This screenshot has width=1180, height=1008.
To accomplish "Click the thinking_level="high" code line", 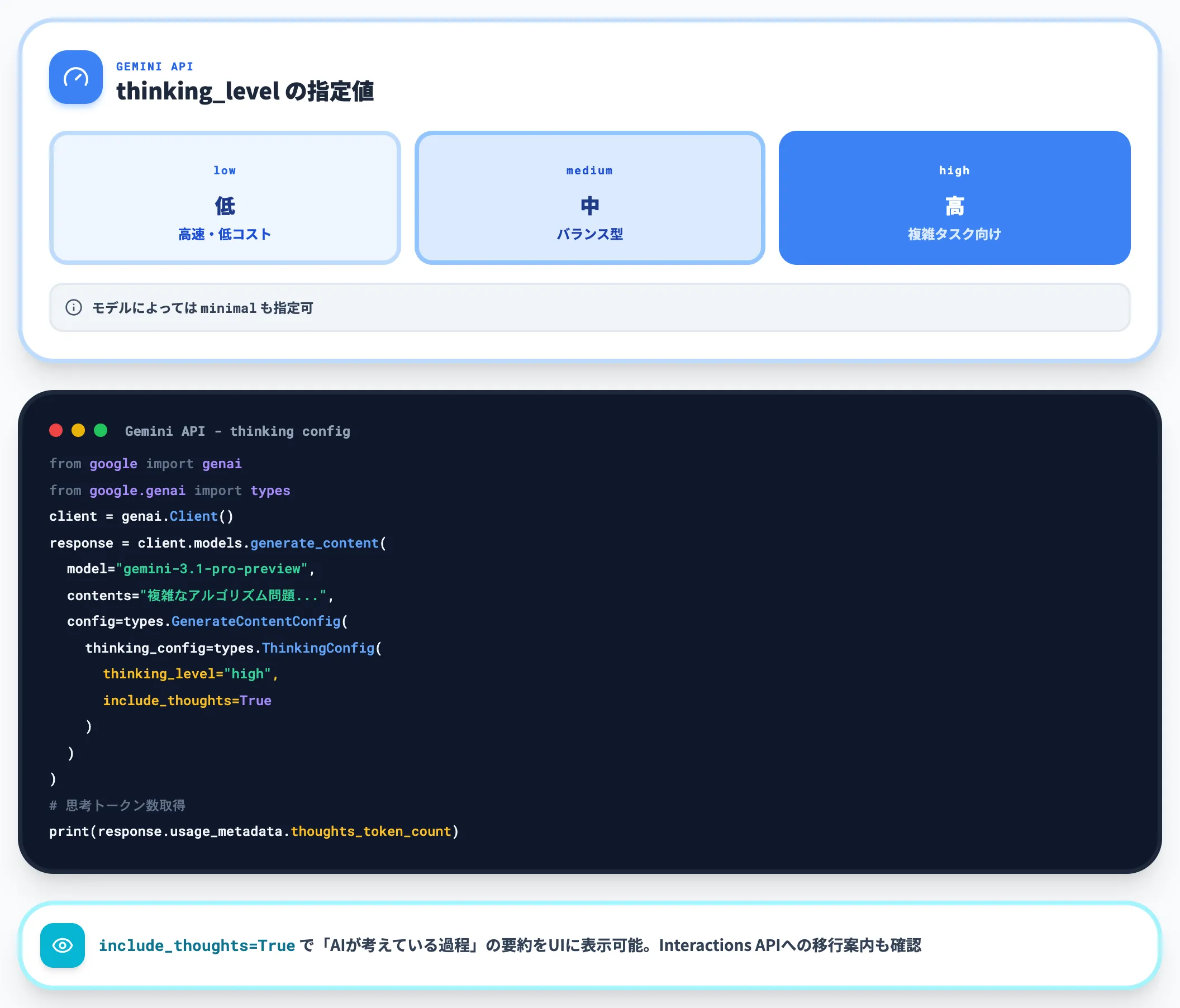I will [x=191, y=674].
